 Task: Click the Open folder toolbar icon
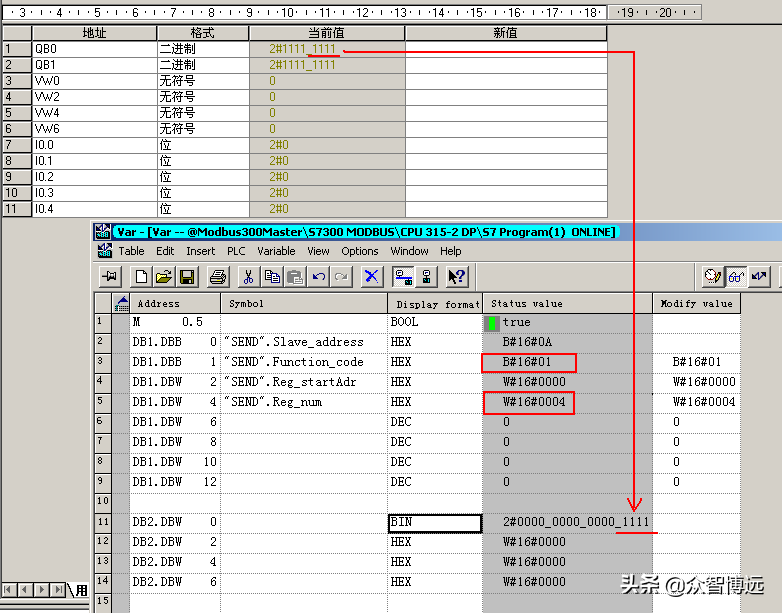[163, 277]
